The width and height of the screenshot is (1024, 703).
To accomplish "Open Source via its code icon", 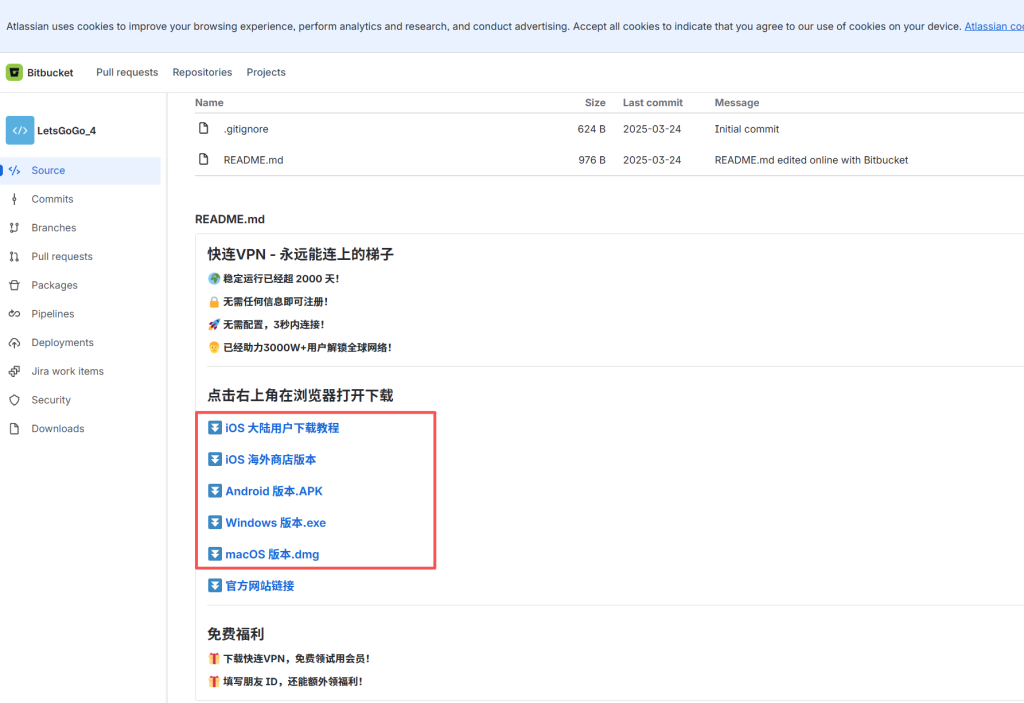I will point(14,171).
